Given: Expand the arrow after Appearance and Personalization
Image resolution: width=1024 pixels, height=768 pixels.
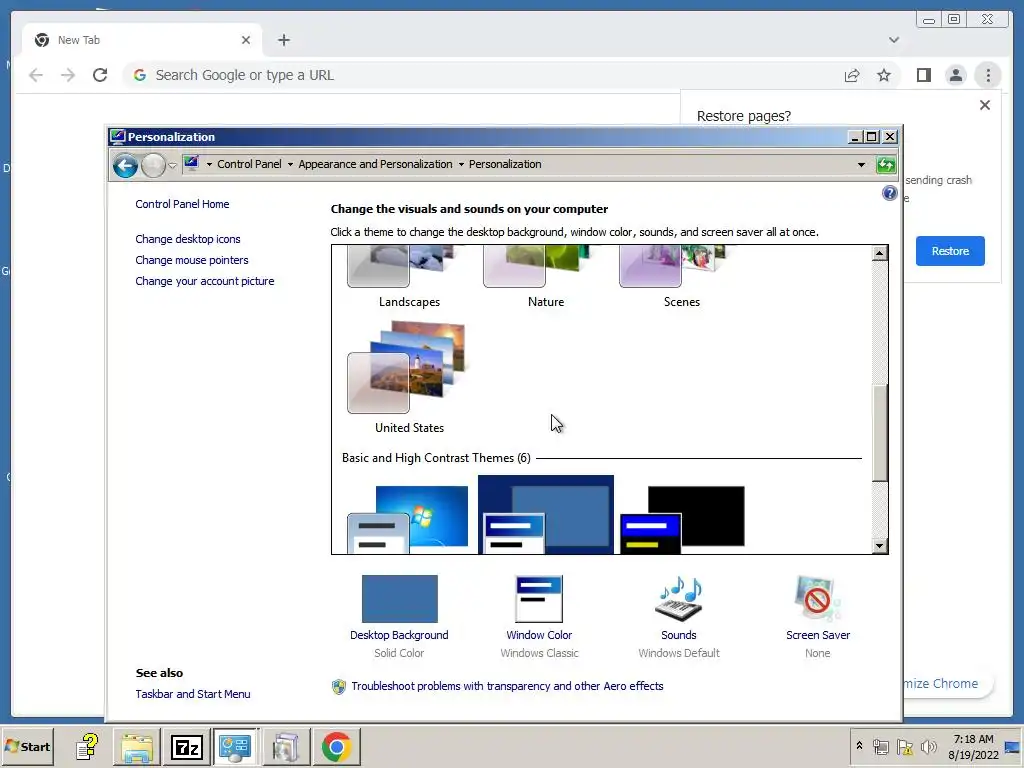Looking at the screenshot, I should coord(461,165).
